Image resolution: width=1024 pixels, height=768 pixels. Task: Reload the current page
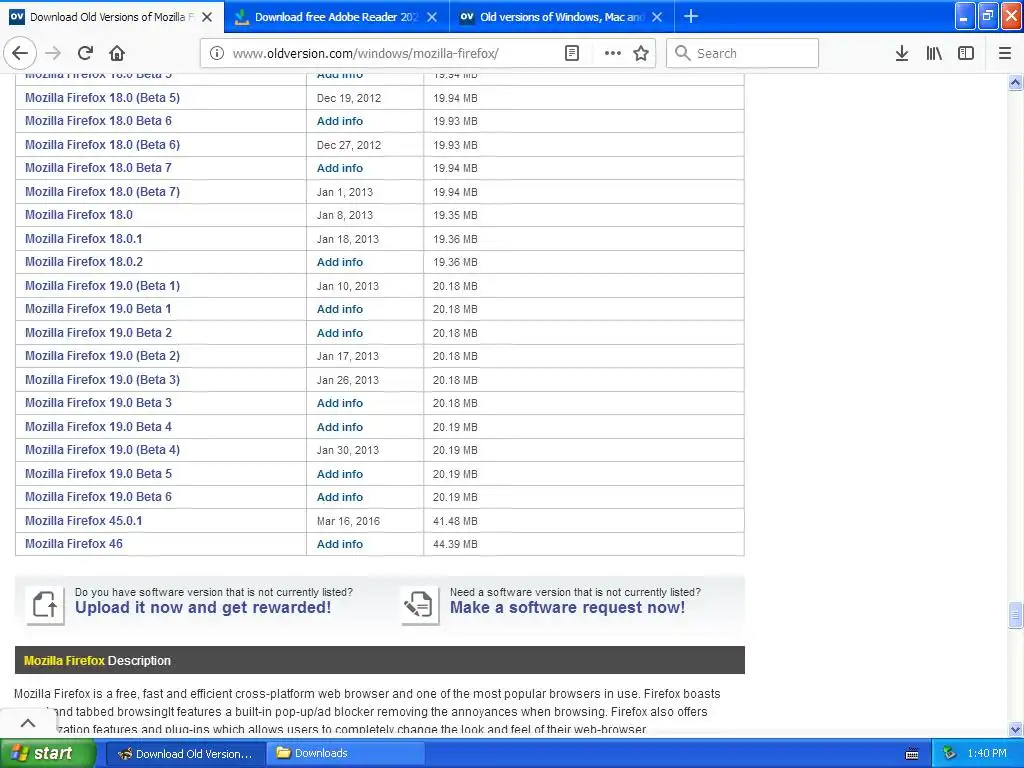point(85,53)
